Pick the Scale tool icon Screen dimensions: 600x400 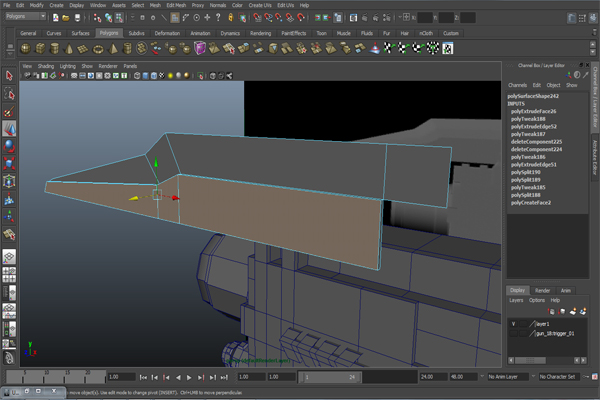click(9, 163)
